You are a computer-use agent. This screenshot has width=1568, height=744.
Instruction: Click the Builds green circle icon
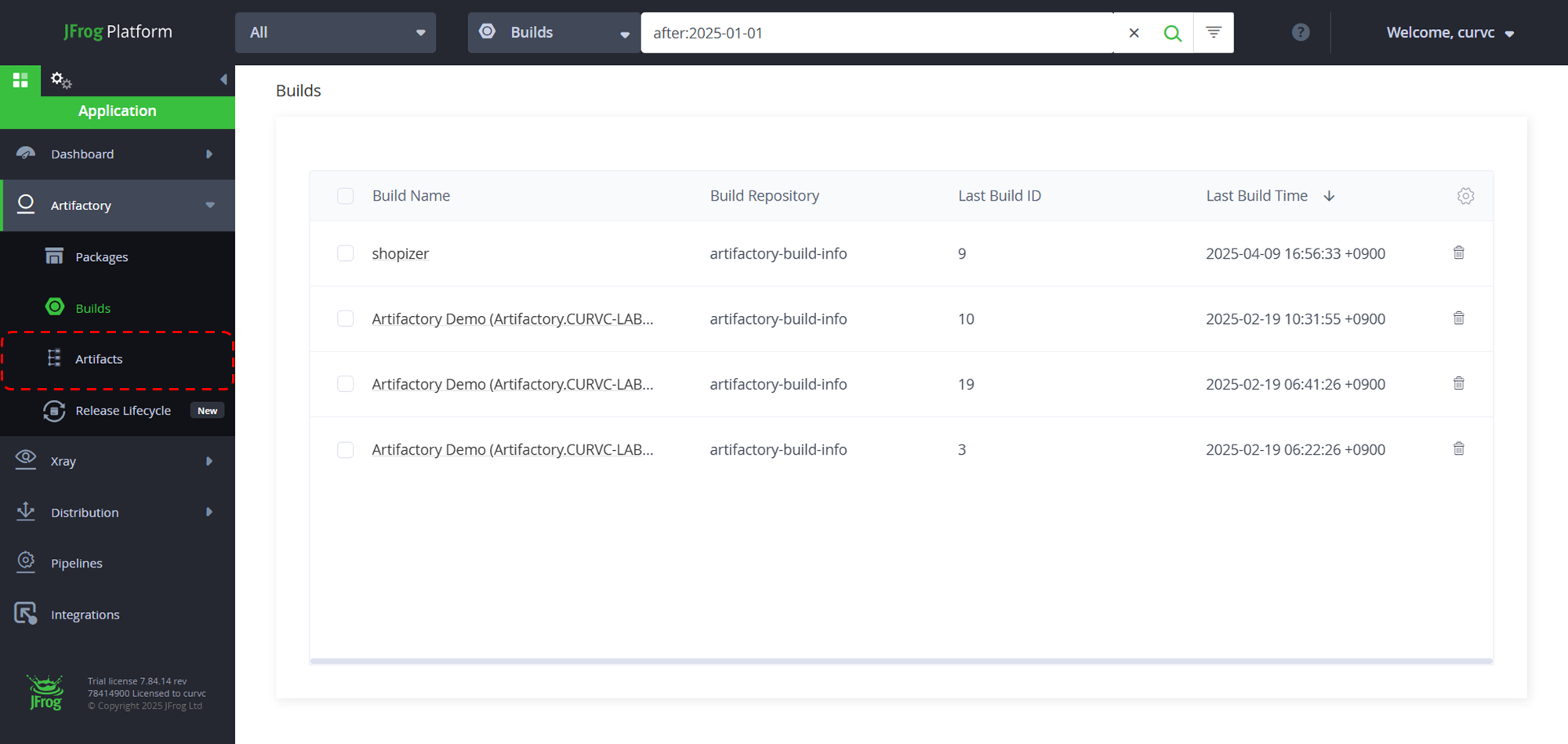point(55,307)
